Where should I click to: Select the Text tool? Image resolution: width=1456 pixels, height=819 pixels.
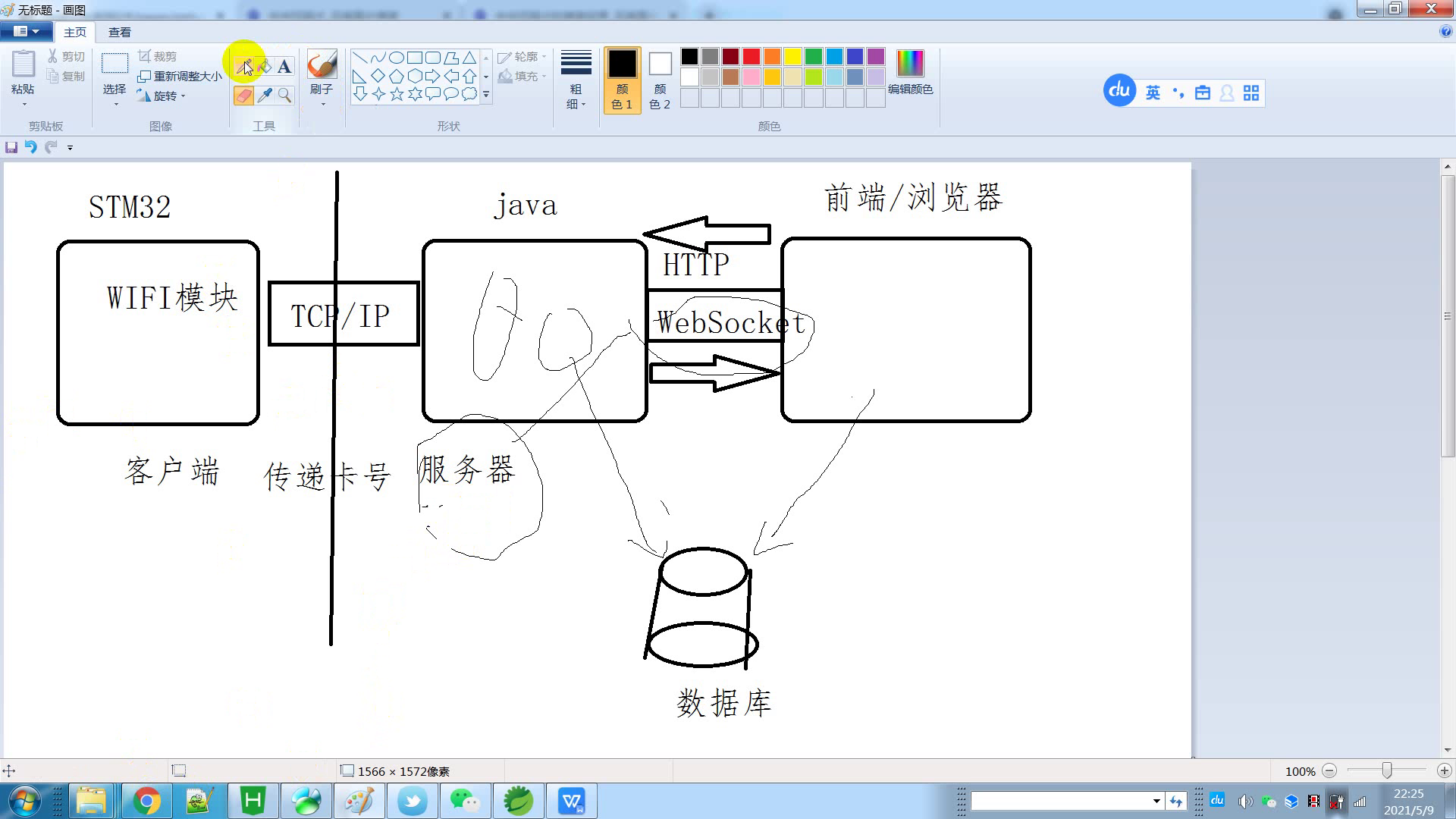coord(284,67)
